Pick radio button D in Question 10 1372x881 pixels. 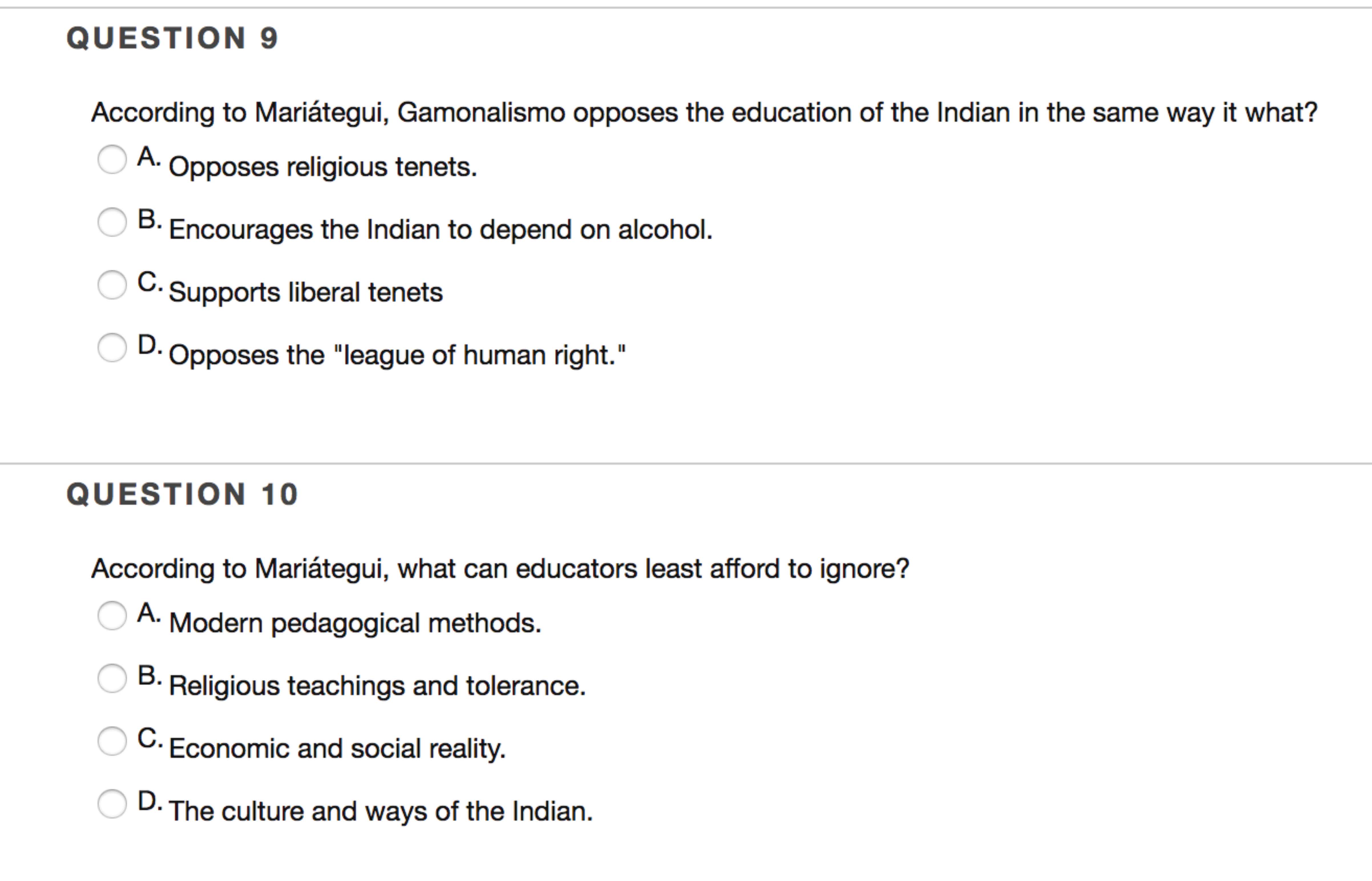112,804
